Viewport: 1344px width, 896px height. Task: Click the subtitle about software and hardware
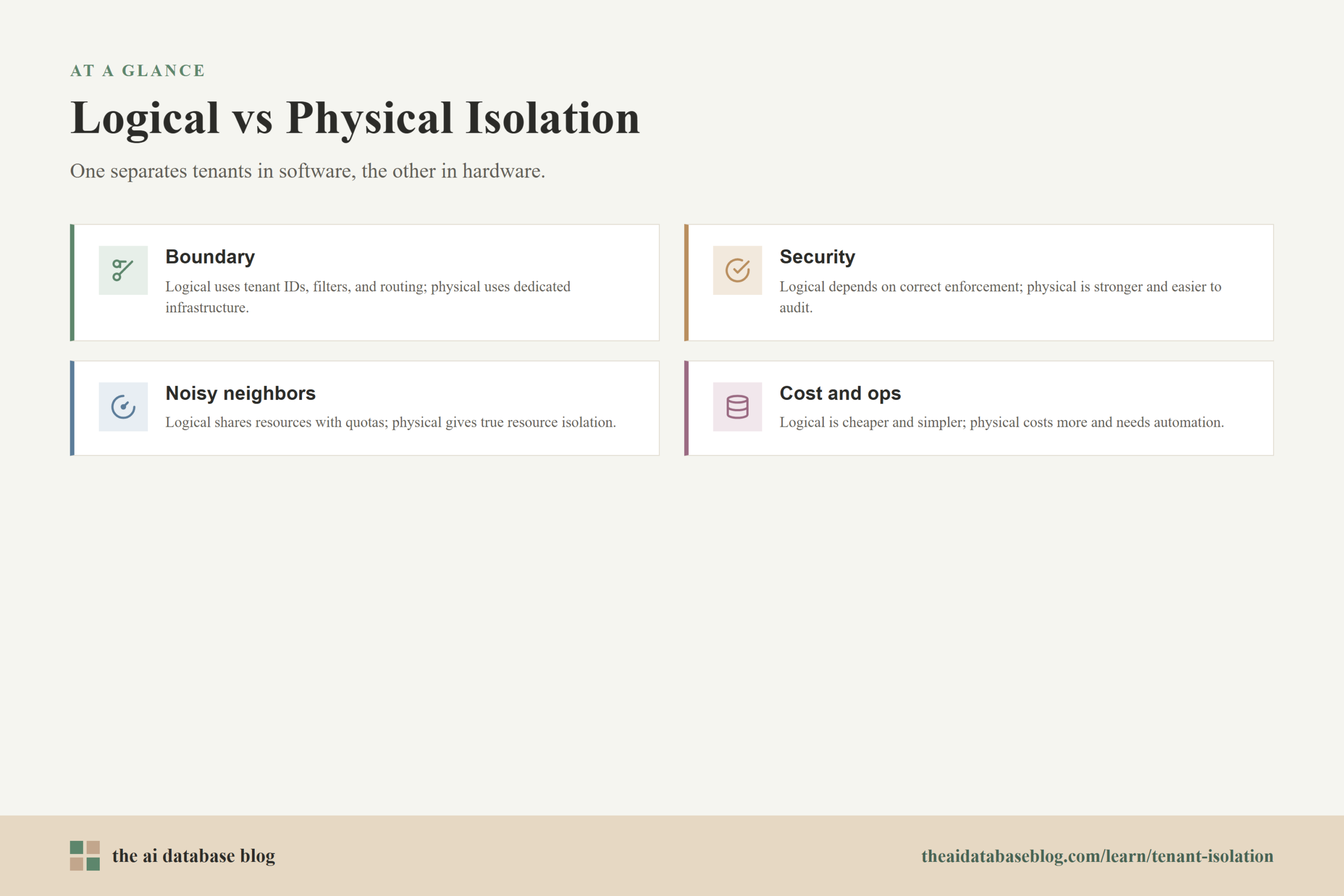[x=308, y=171]
